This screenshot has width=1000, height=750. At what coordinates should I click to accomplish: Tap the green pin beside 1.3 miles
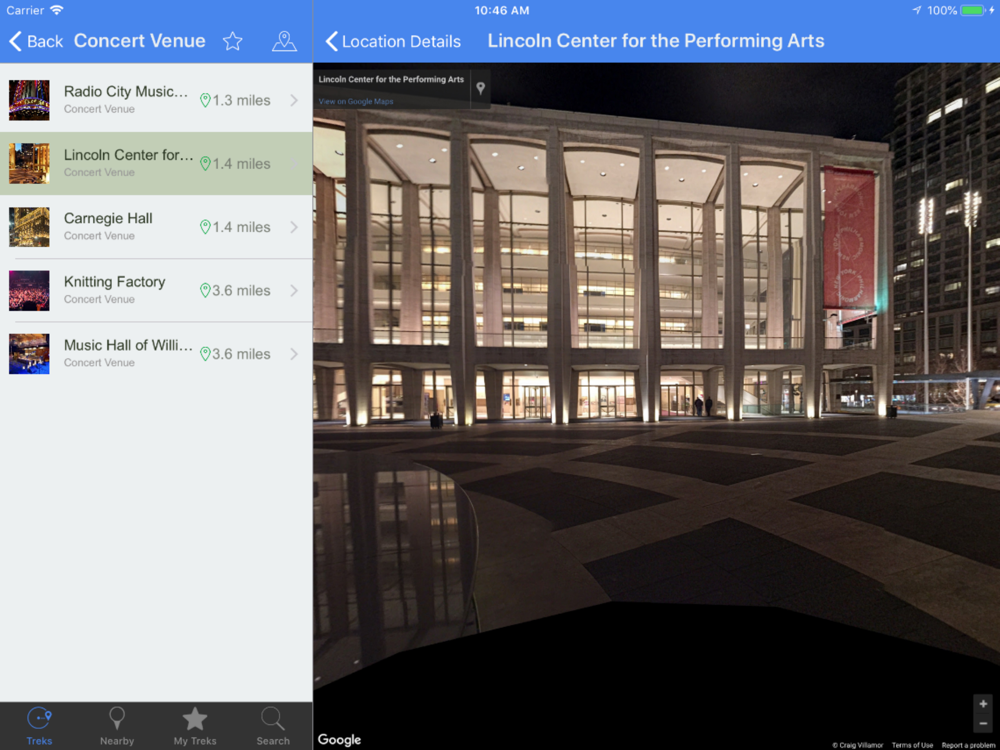coord(205,101)
